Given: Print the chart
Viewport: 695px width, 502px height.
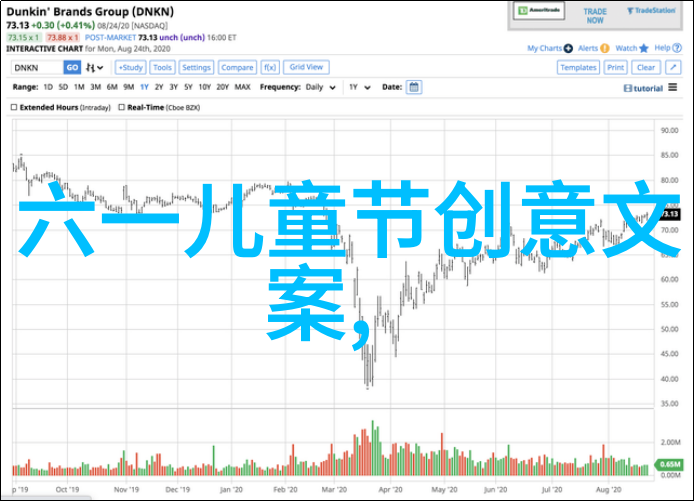Looking at the screenshot, I should (615, 68).
